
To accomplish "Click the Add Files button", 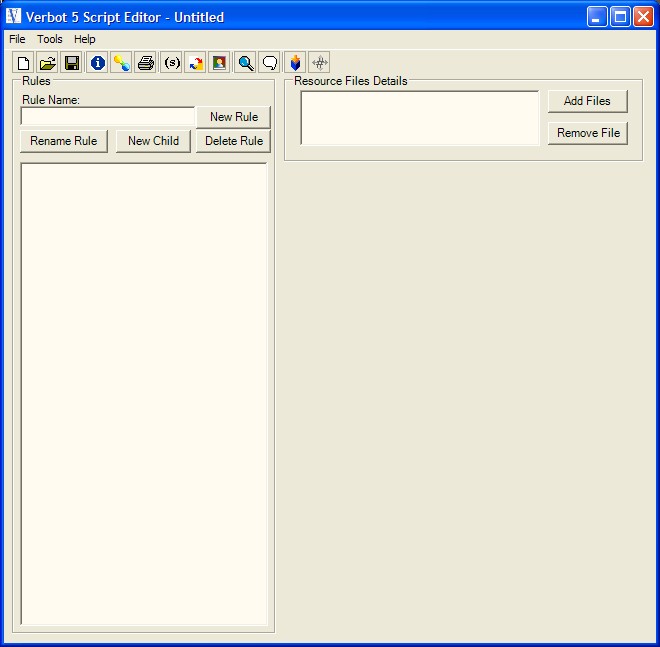I will tap(588, 101).
